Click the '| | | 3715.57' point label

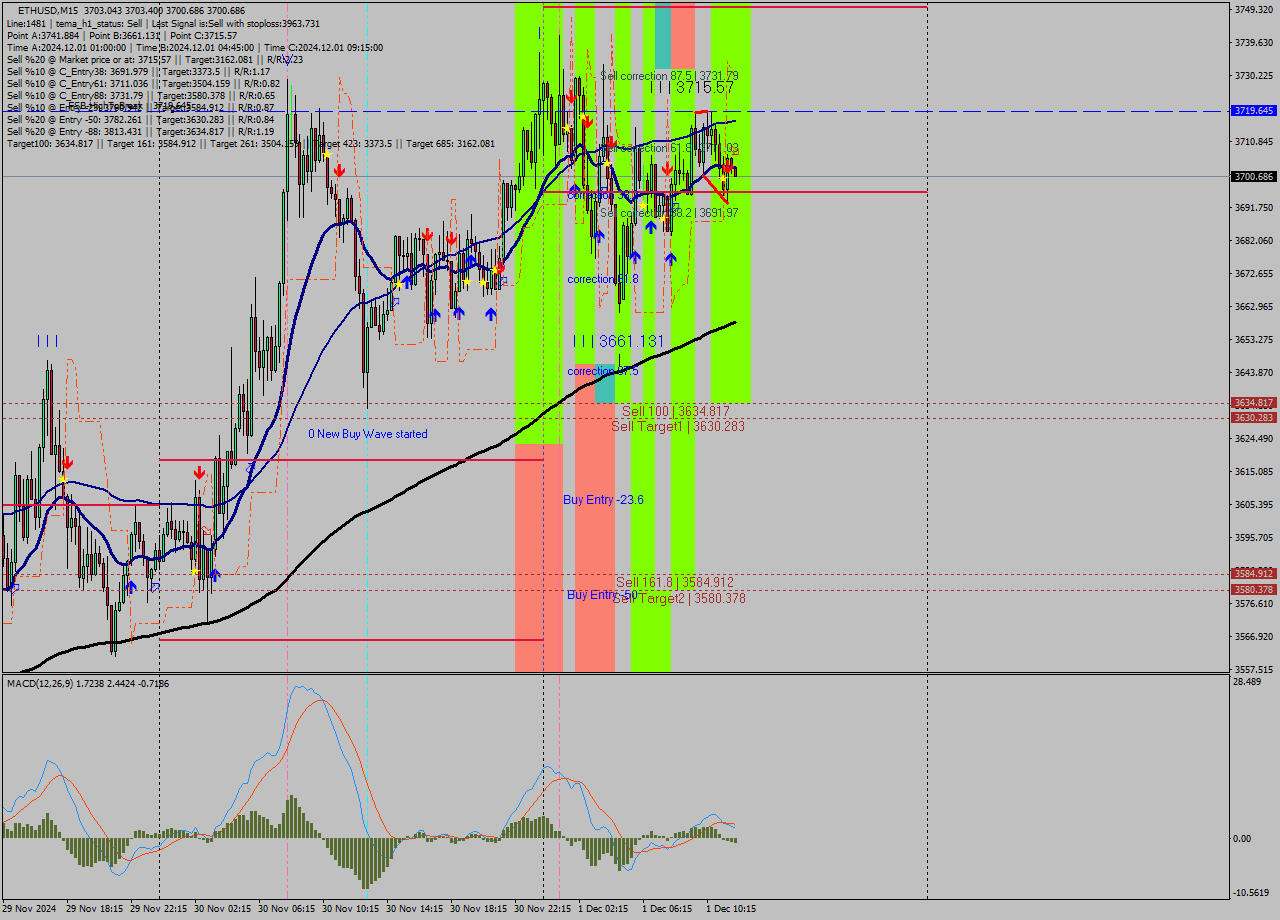(x=692, y=88)
